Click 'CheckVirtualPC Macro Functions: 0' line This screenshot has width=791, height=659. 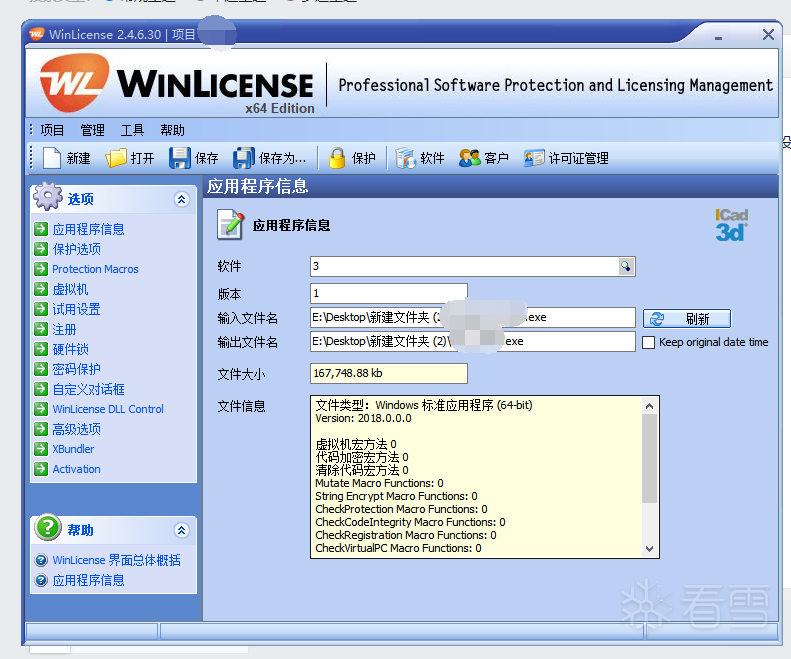[398, 548]
